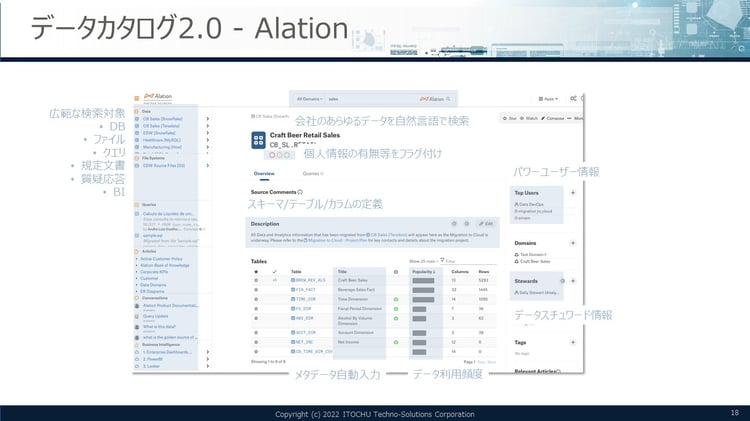The height and width of the screenshot is (421, 750).
Task: Toggle the star marker on the FIN_FACT row
Action: click(256, 290)
